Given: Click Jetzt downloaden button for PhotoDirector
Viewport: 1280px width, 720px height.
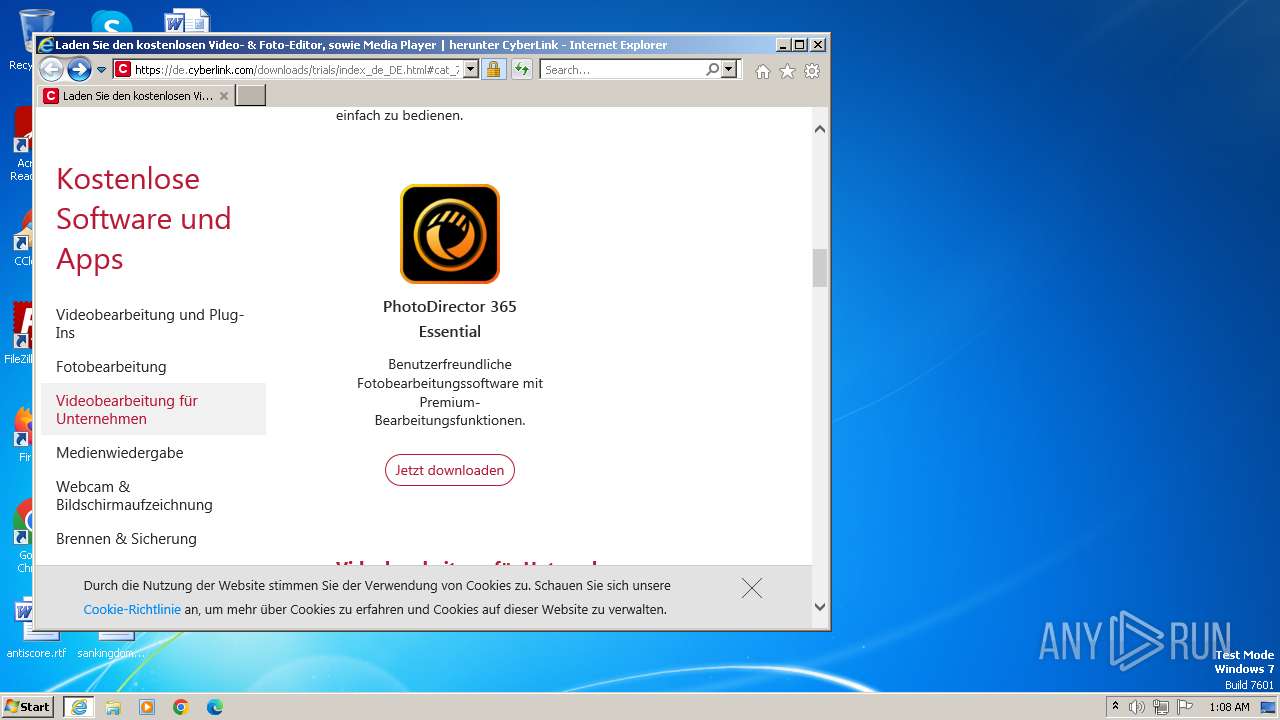Looking at the screenshot, I should pos(450,470).
